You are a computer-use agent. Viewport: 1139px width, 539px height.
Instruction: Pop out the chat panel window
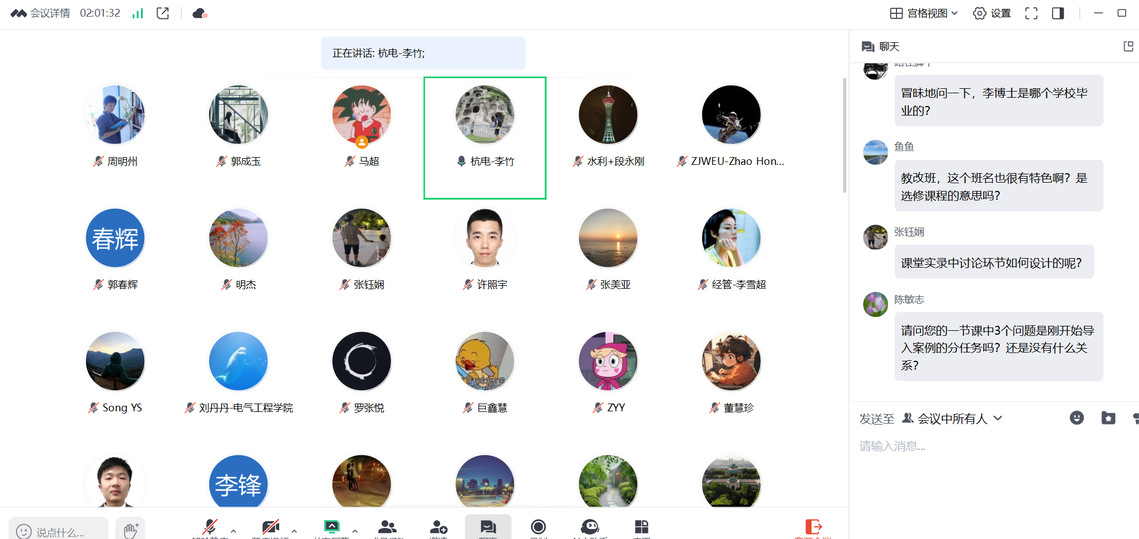(1128, 46)
